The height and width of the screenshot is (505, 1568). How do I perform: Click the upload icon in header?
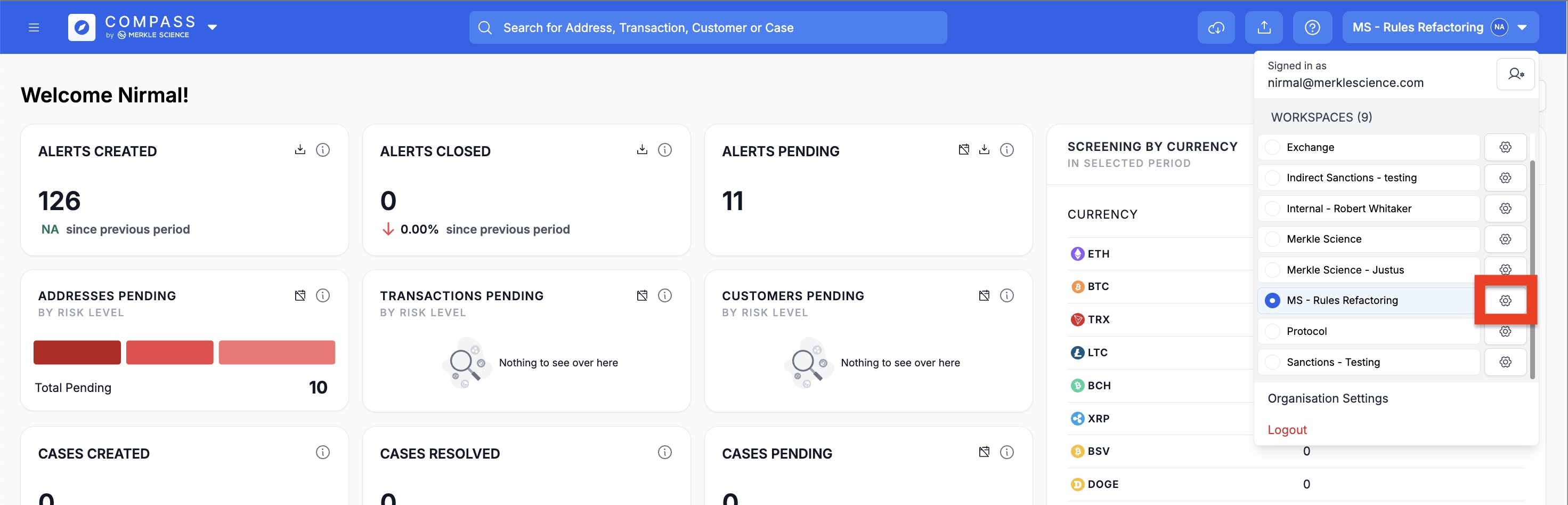[x=1264, y=27]
